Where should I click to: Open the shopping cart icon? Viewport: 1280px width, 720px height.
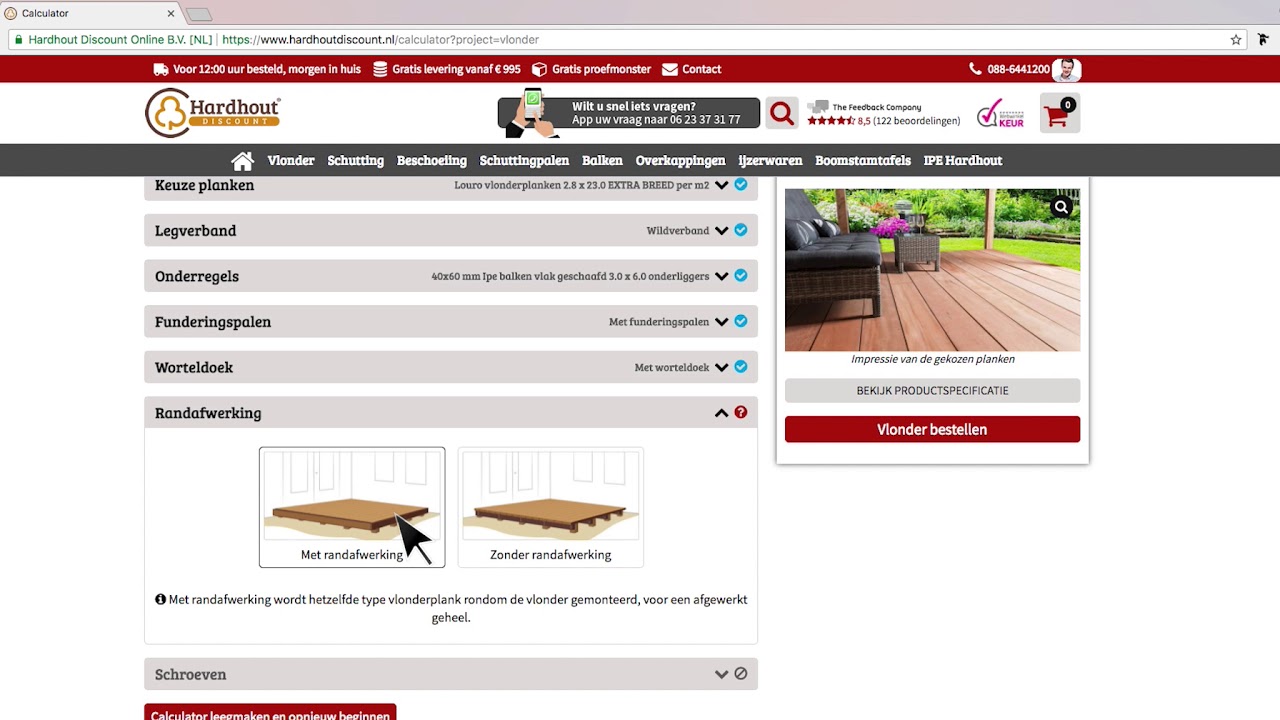1059,113
